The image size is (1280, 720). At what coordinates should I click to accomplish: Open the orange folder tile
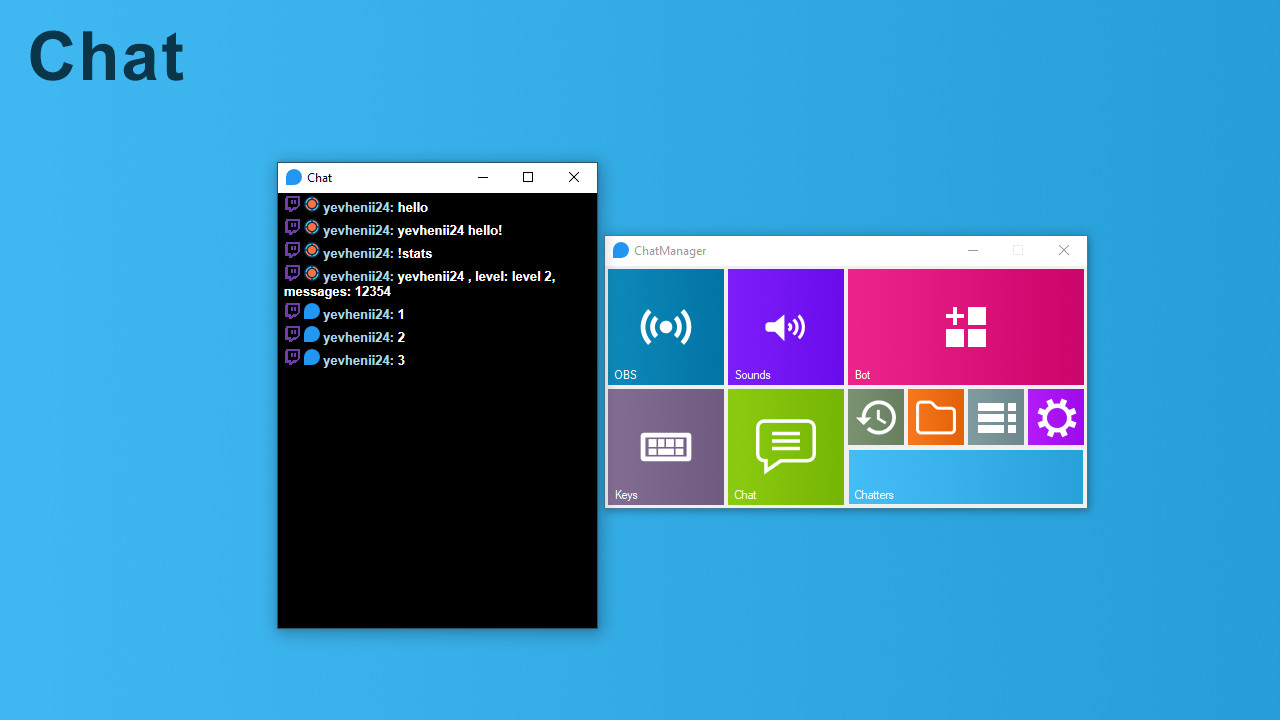935,417
